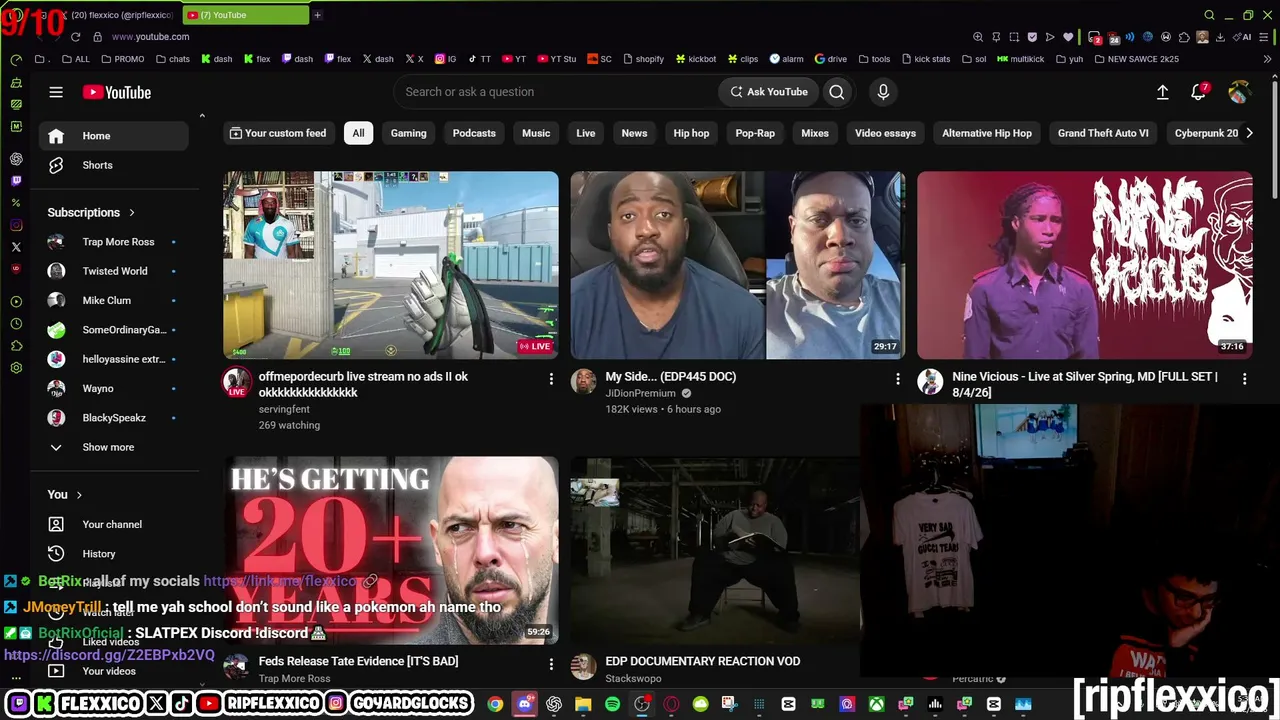Open the browser easy setup menu
The image size is (1280, 720).
pyautogui.click(x=1266, y=37)
